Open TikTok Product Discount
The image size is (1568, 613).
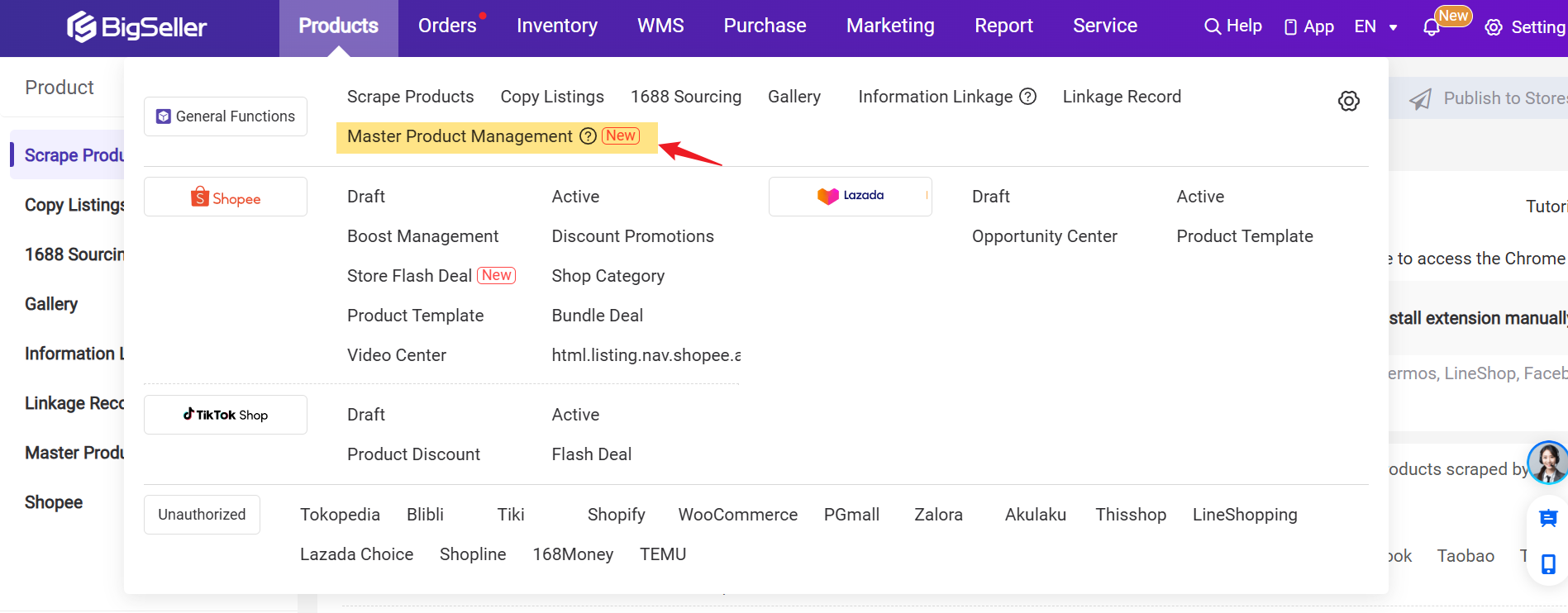click(414, 454)
